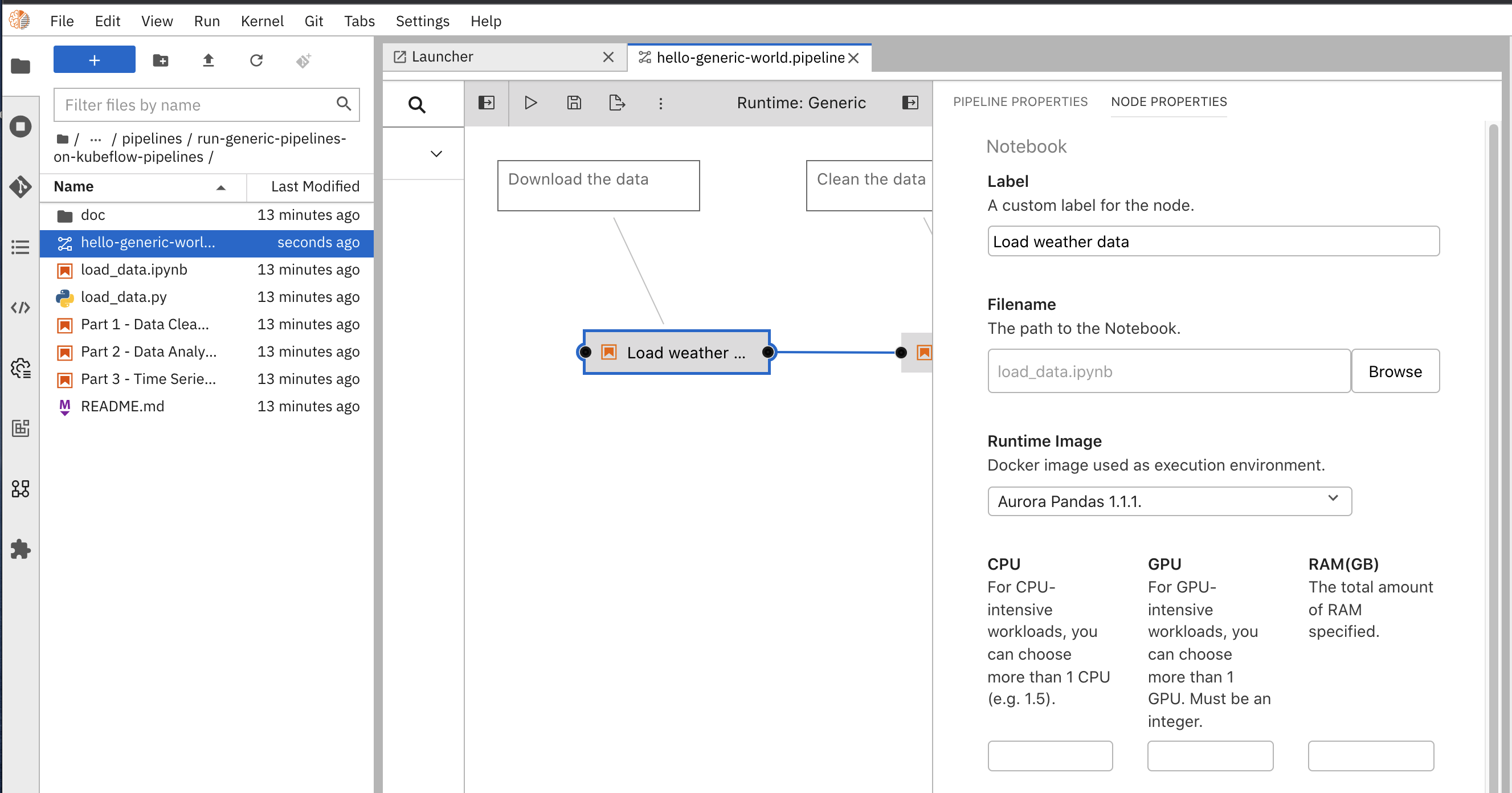Open the search icon in pipeline editor
The width and height of the screenshot is (1512, 793).
416,104
